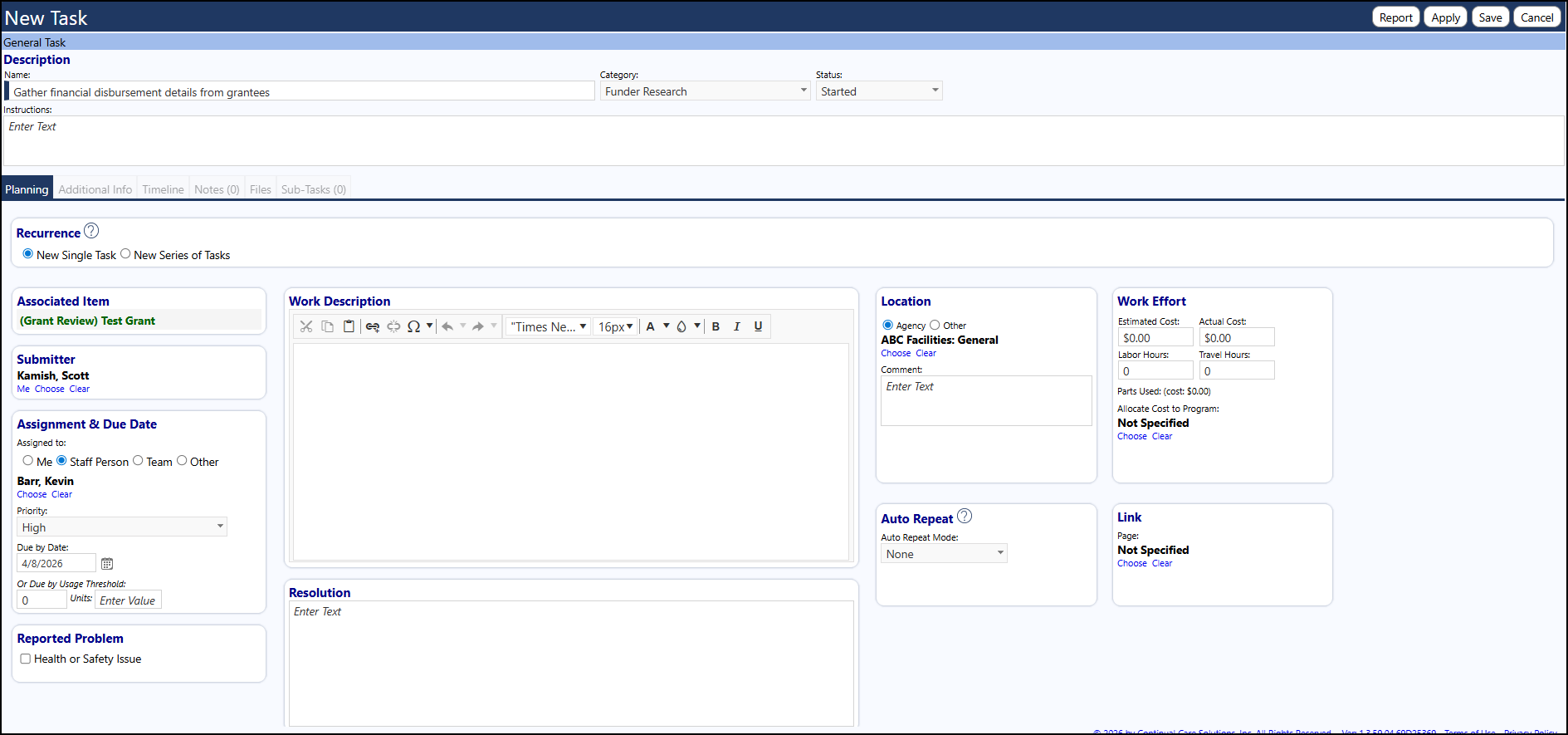Remove hyperlink with the unlink icon

393,326
